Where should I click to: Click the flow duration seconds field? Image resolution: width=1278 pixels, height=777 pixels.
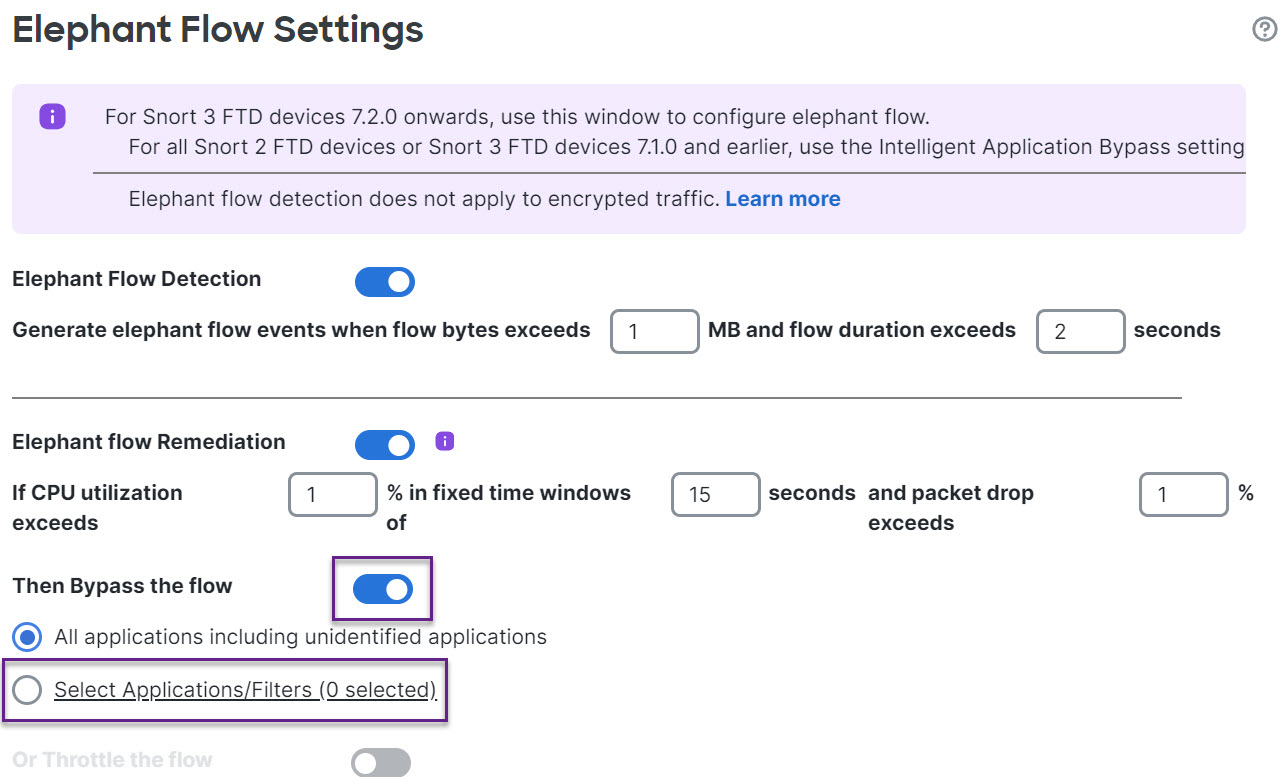1080,332
